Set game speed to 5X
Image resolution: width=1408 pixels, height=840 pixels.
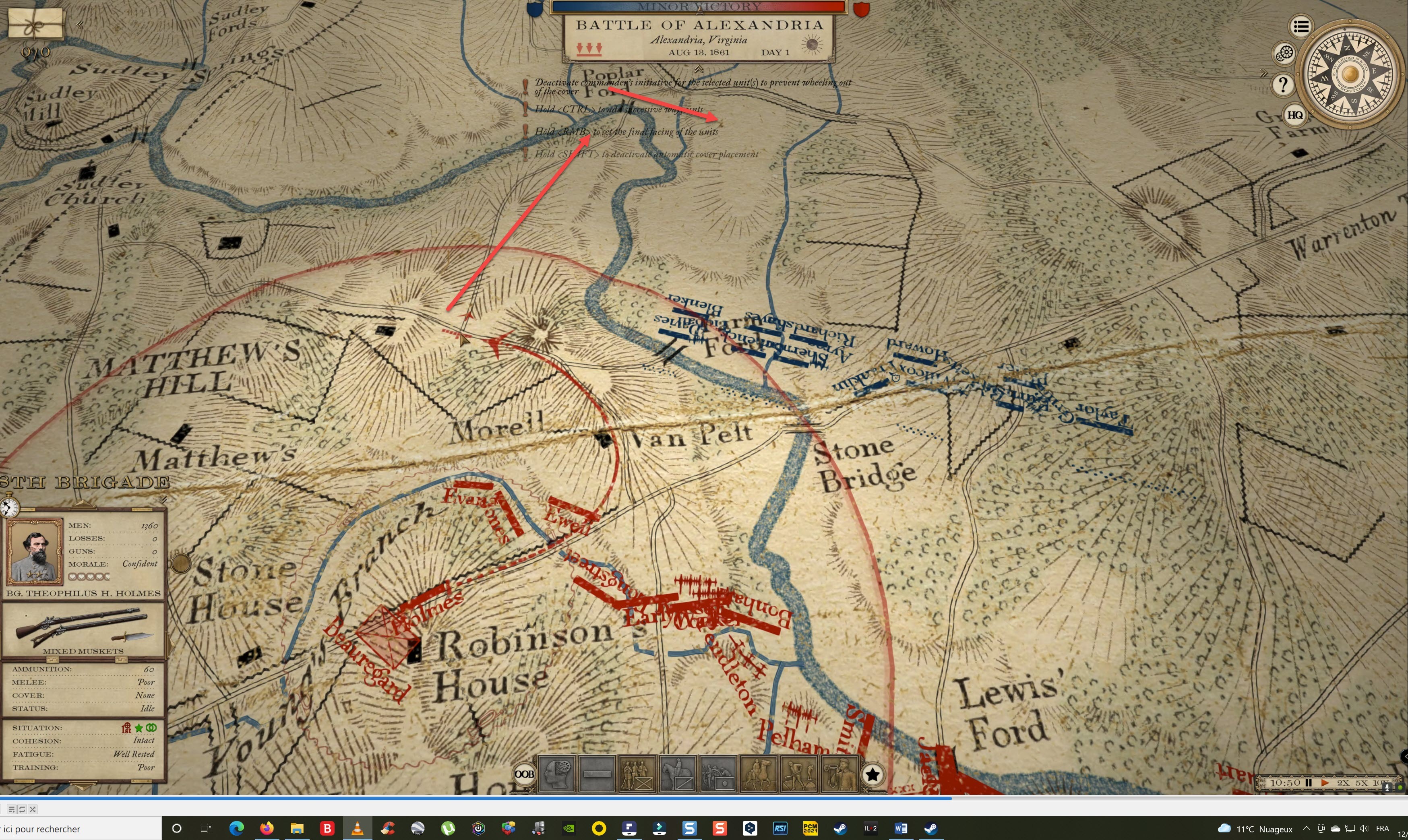point(1361,783)
